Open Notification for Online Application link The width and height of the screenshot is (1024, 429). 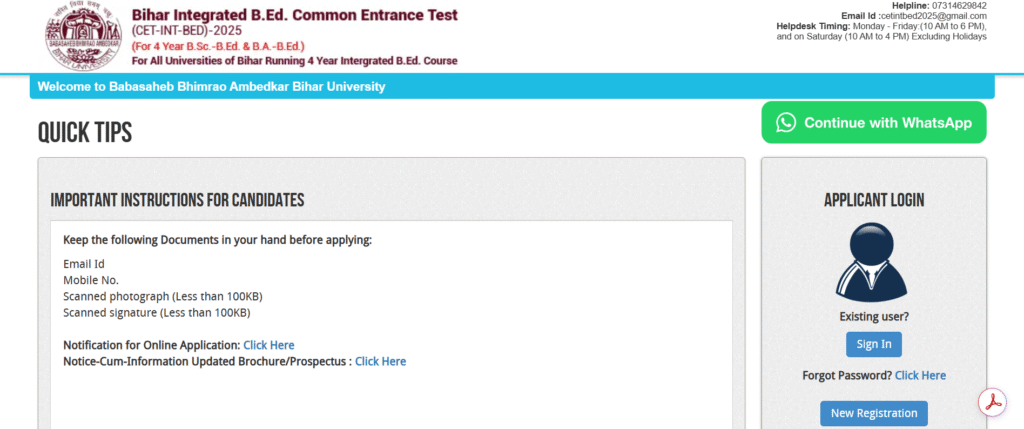click(268, 345)
